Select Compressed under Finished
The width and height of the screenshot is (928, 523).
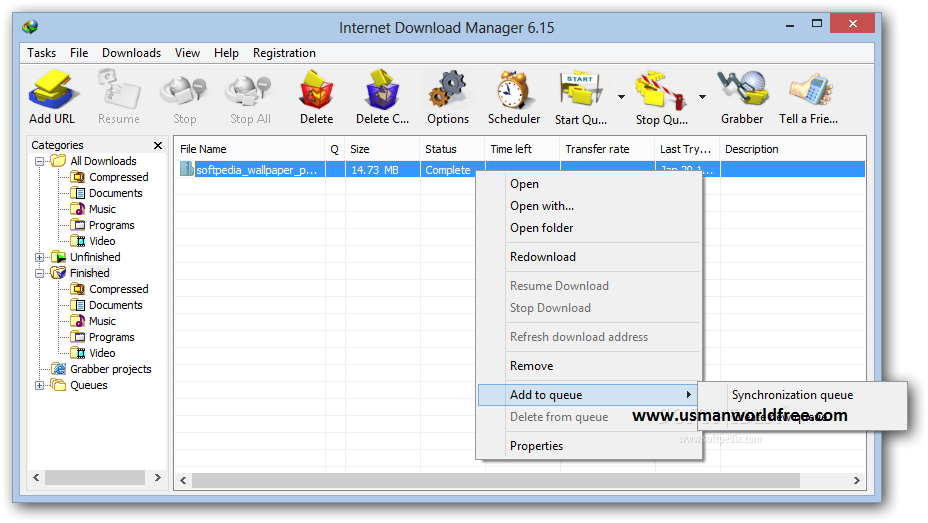click(x=118, y=289)
